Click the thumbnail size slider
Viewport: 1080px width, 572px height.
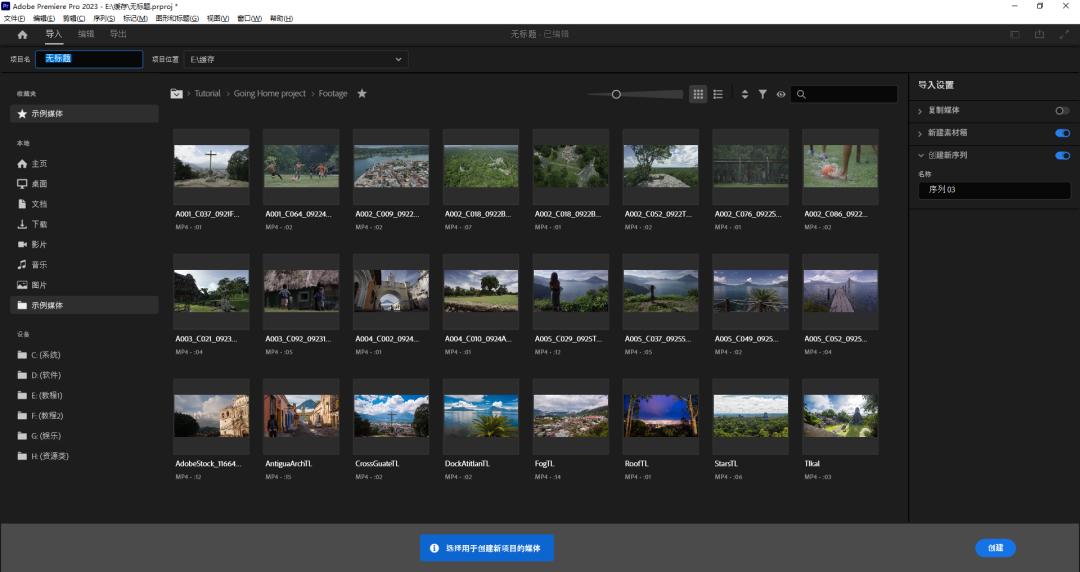(616, 94)
